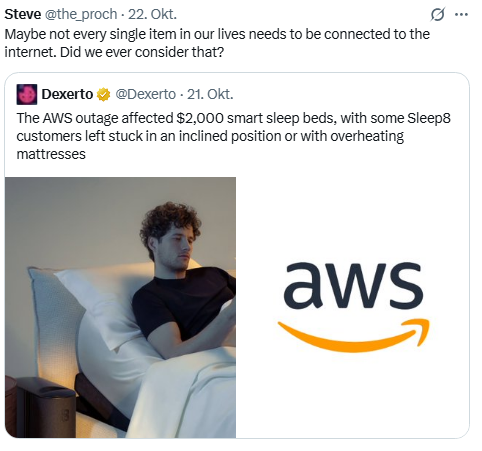Click the dark bedside hub device in photo
Screen dimensions: 482x451
pyautogui.click(x=45, y=407)
